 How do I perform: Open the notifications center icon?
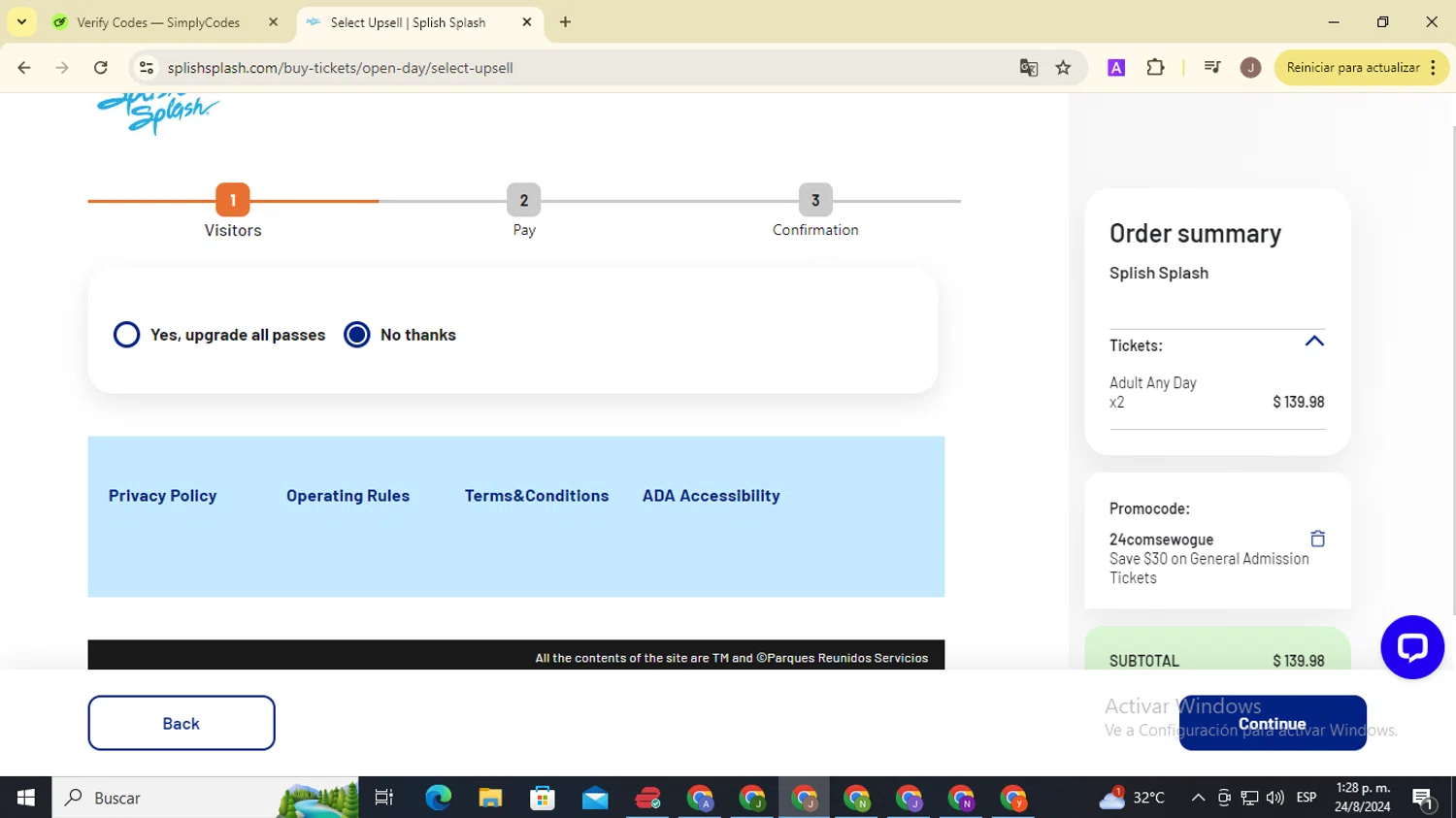[1424, 799]
